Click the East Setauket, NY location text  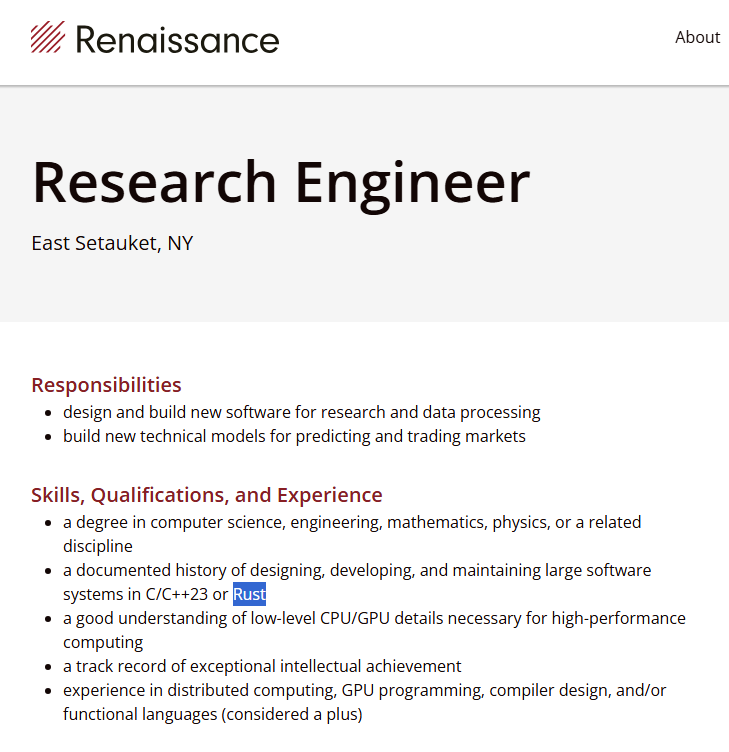[x=112, y=243]
